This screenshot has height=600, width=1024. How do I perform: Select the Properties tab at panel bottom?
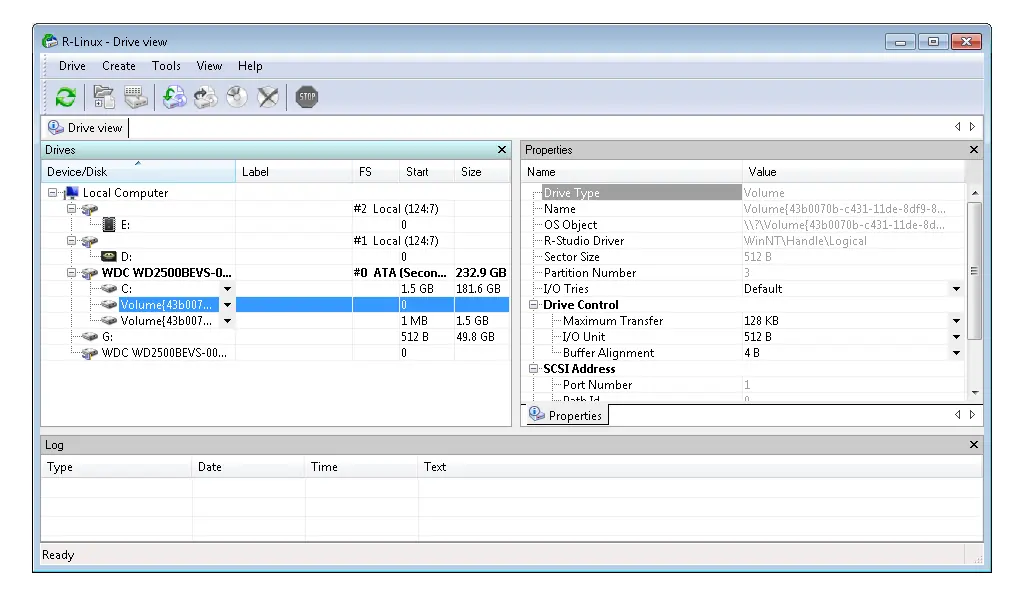pos(566,415)
